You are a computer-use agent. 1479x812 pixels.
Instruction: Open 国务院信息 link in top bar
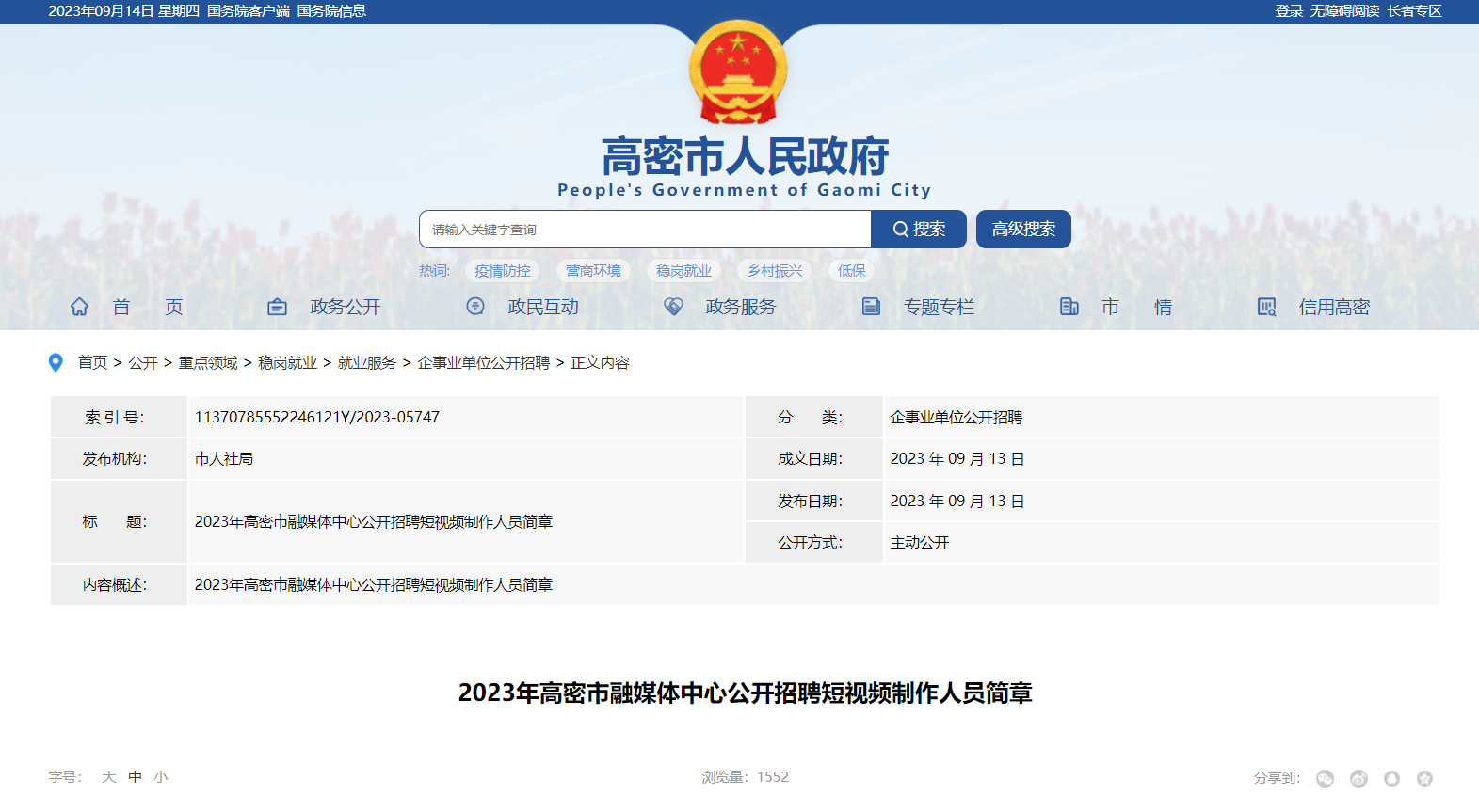click(x=331, y=11)
